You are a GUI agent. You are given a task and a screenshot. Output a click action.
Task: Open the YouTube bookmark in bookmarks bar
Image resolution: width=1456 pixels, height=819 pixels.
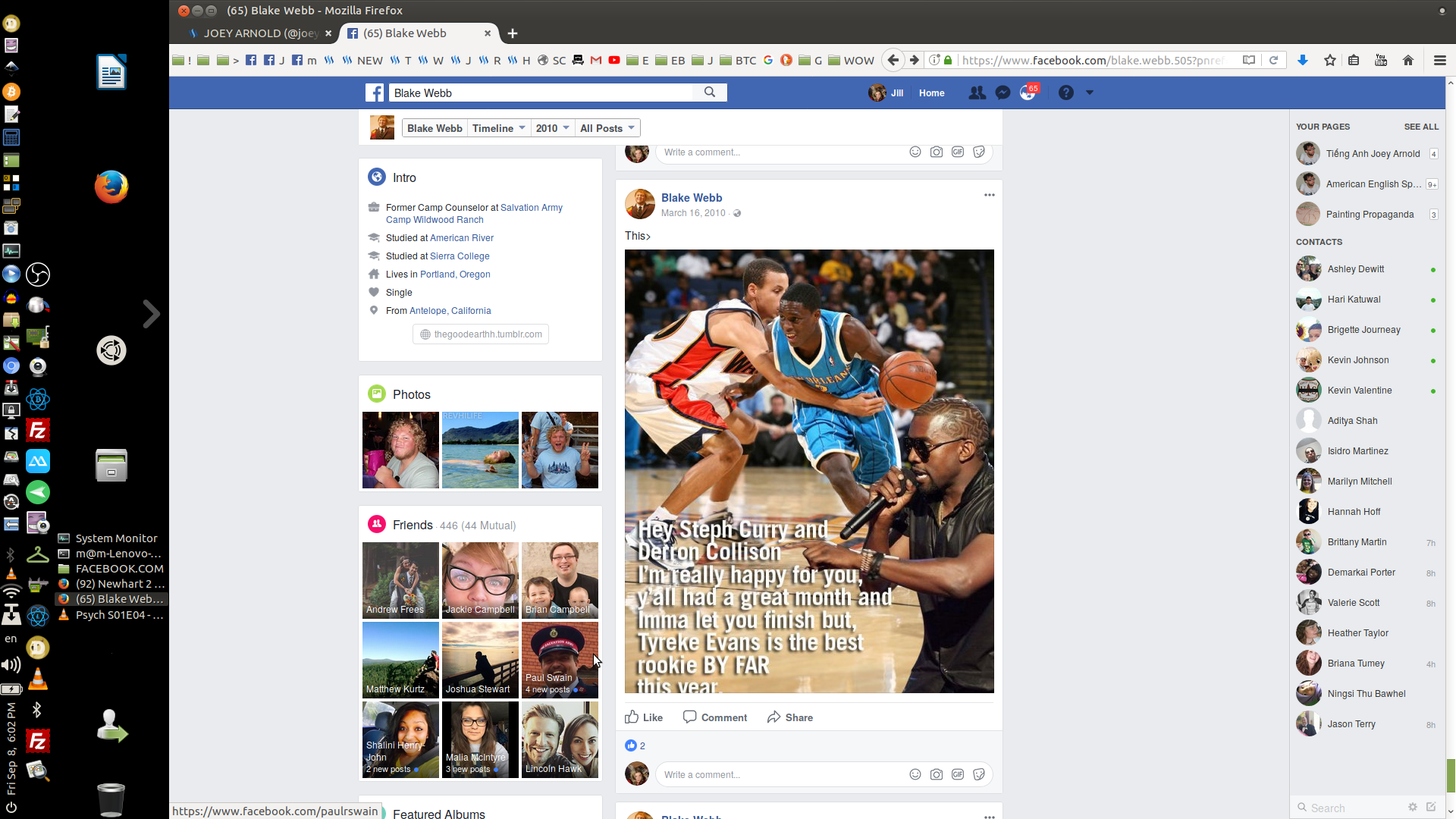(614, 60)
